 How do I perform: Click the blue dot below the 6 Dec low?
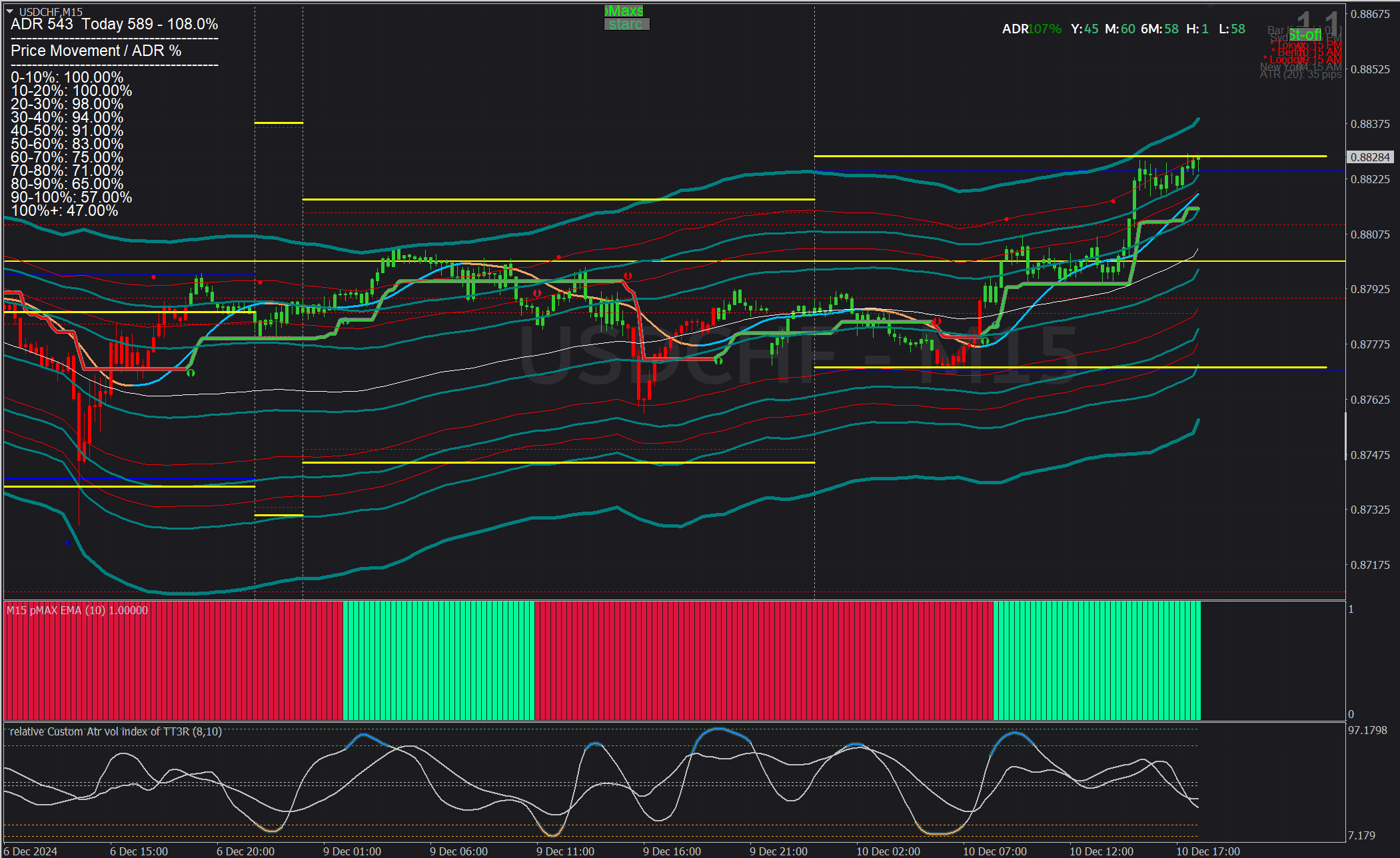(x=67, y=543)
